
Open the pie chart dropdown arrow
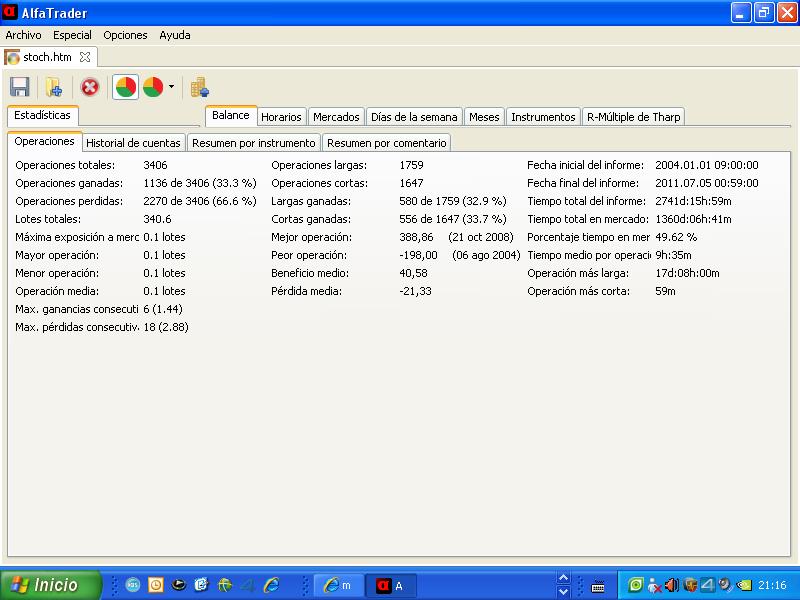171,87
